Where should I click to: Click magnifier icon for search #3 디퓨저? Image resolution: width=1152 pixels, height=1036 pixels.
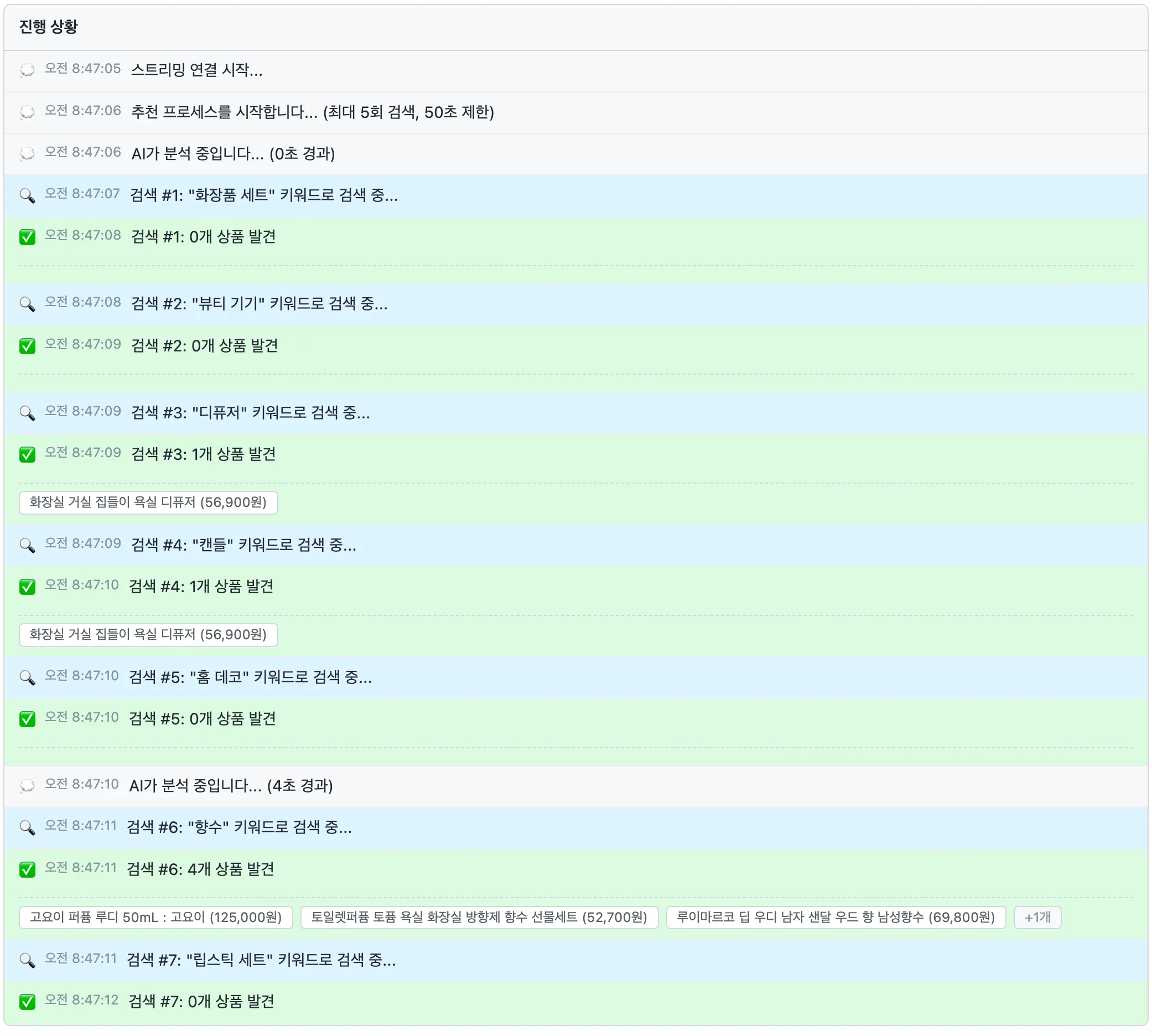27,413
